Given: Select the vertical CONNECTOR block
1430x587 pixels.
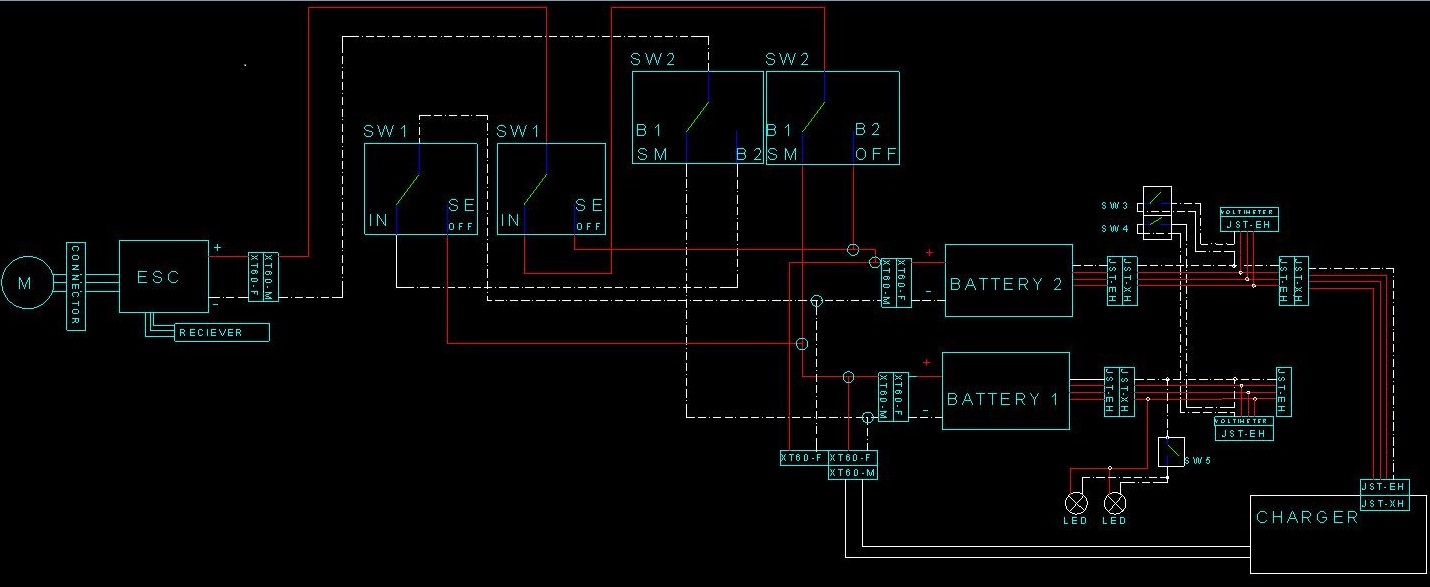Looking at the screenshot, I should click(x=75, y=285).
